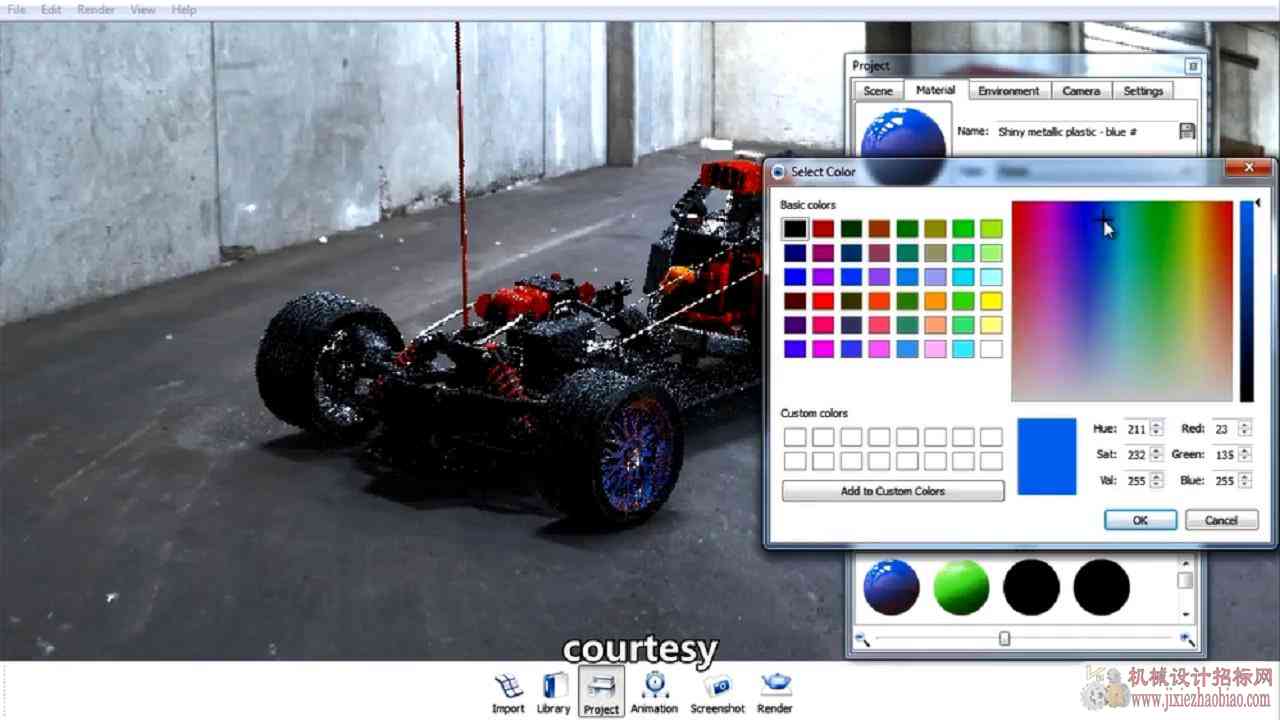Toggle the Project panel from the bottom toolbar
This screenshot has width=1280, height=720.
(x=601, y=693)
